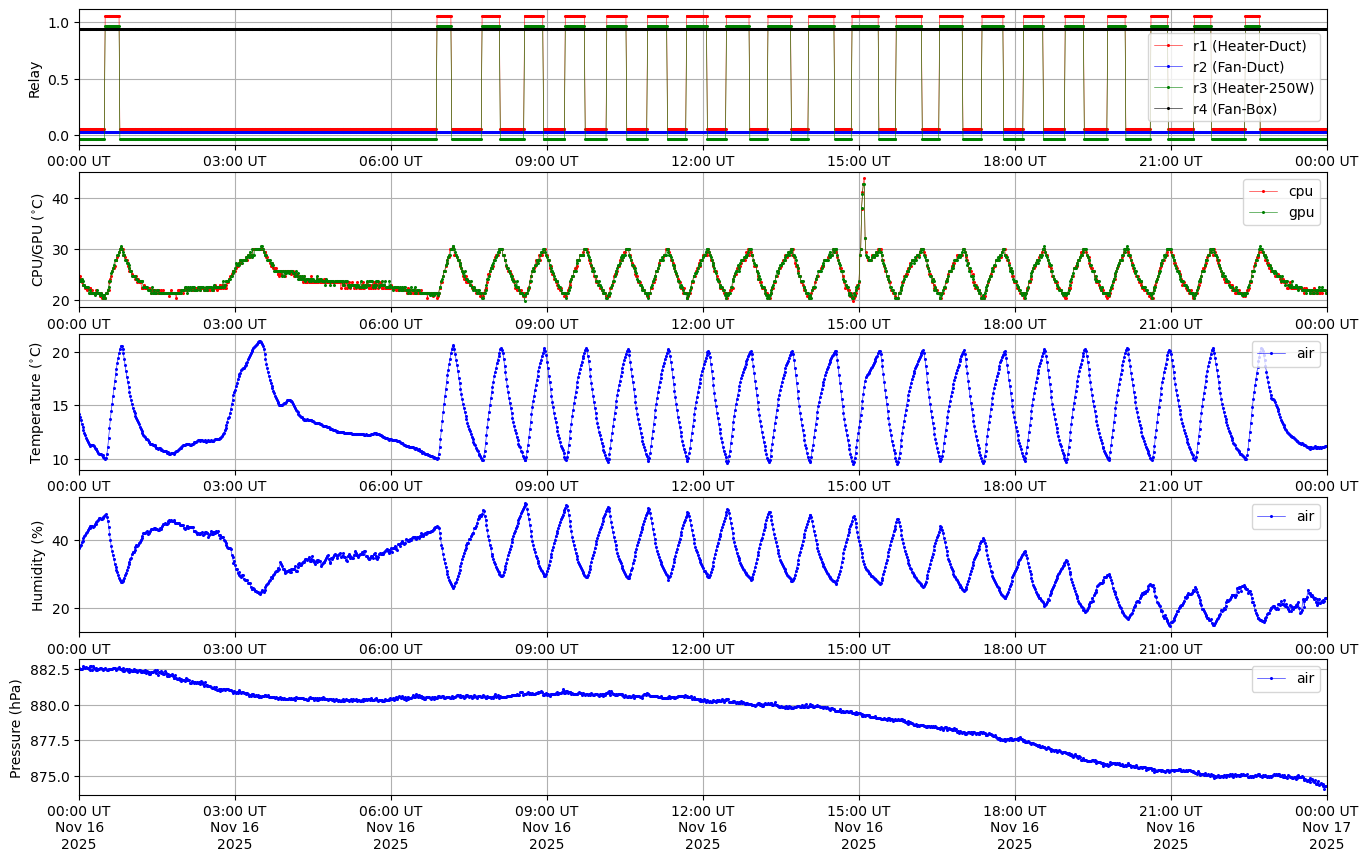Click the air legend in Humidity plot
This screenshot has height=861, width=1368.
tap(1296, 516)
